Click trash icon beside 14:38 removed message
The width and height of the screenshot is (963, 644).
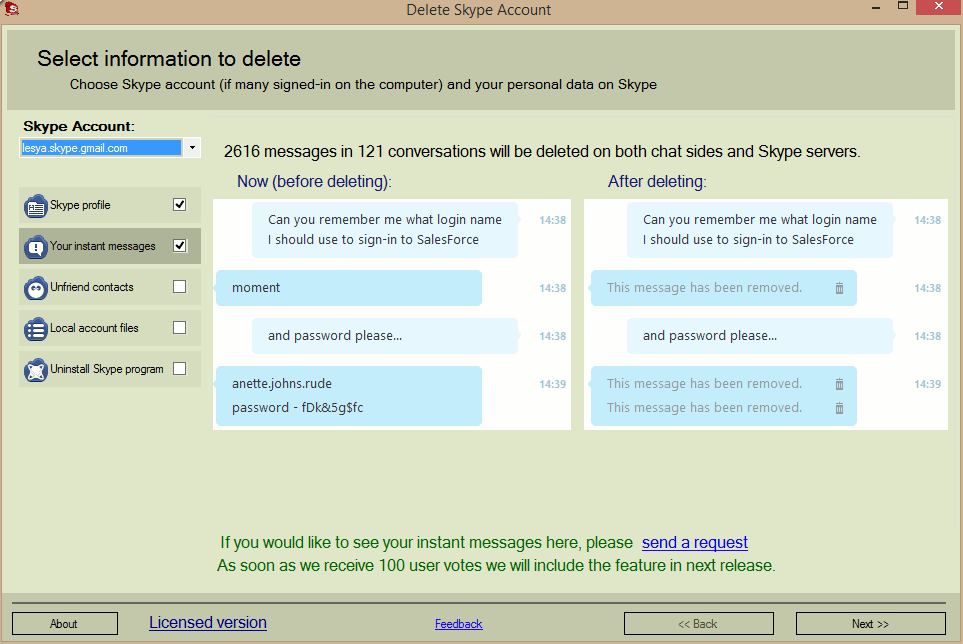pyautogui.click(x=839, y=288)
